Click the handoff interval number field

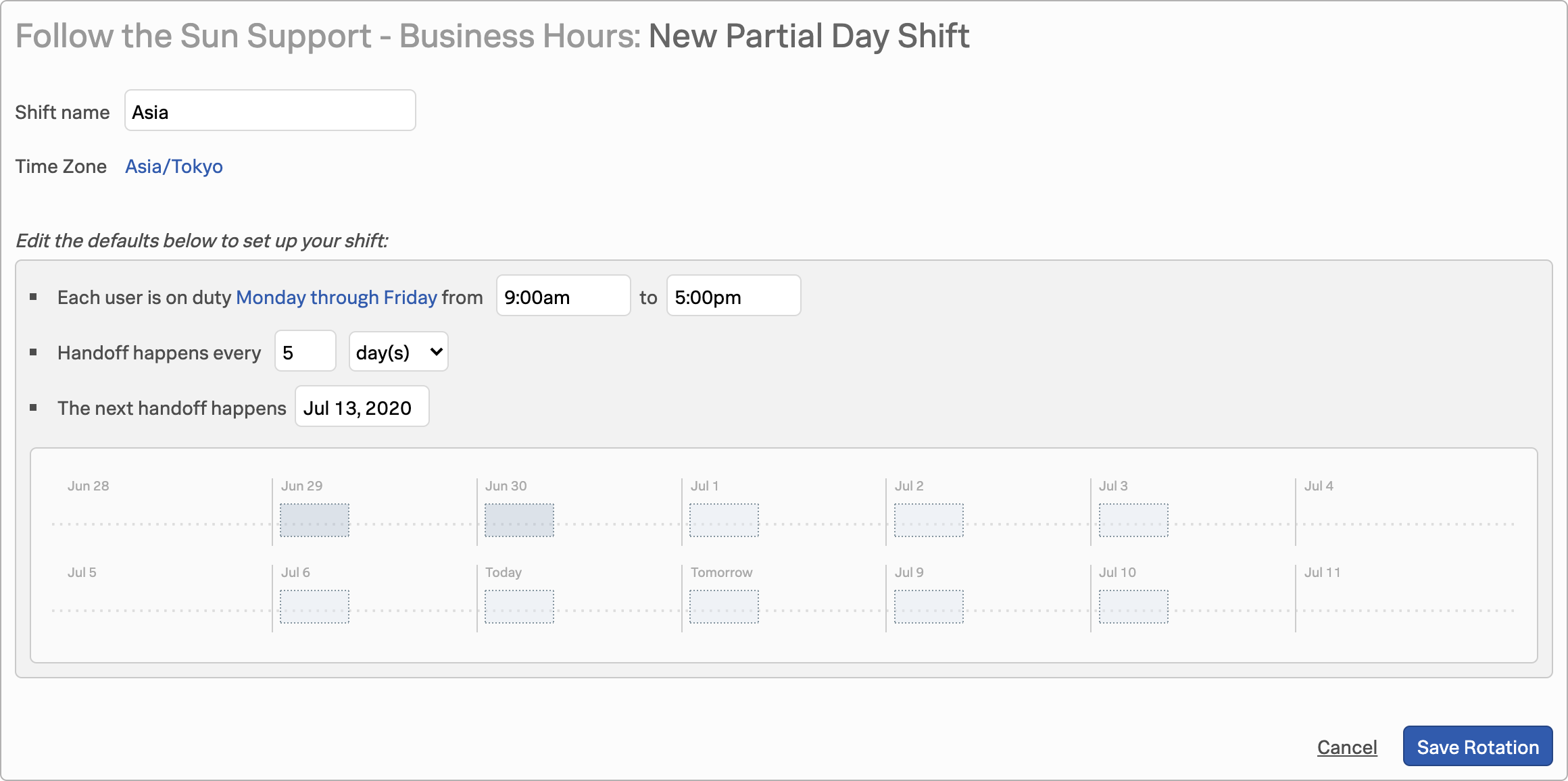click(305, 351)
